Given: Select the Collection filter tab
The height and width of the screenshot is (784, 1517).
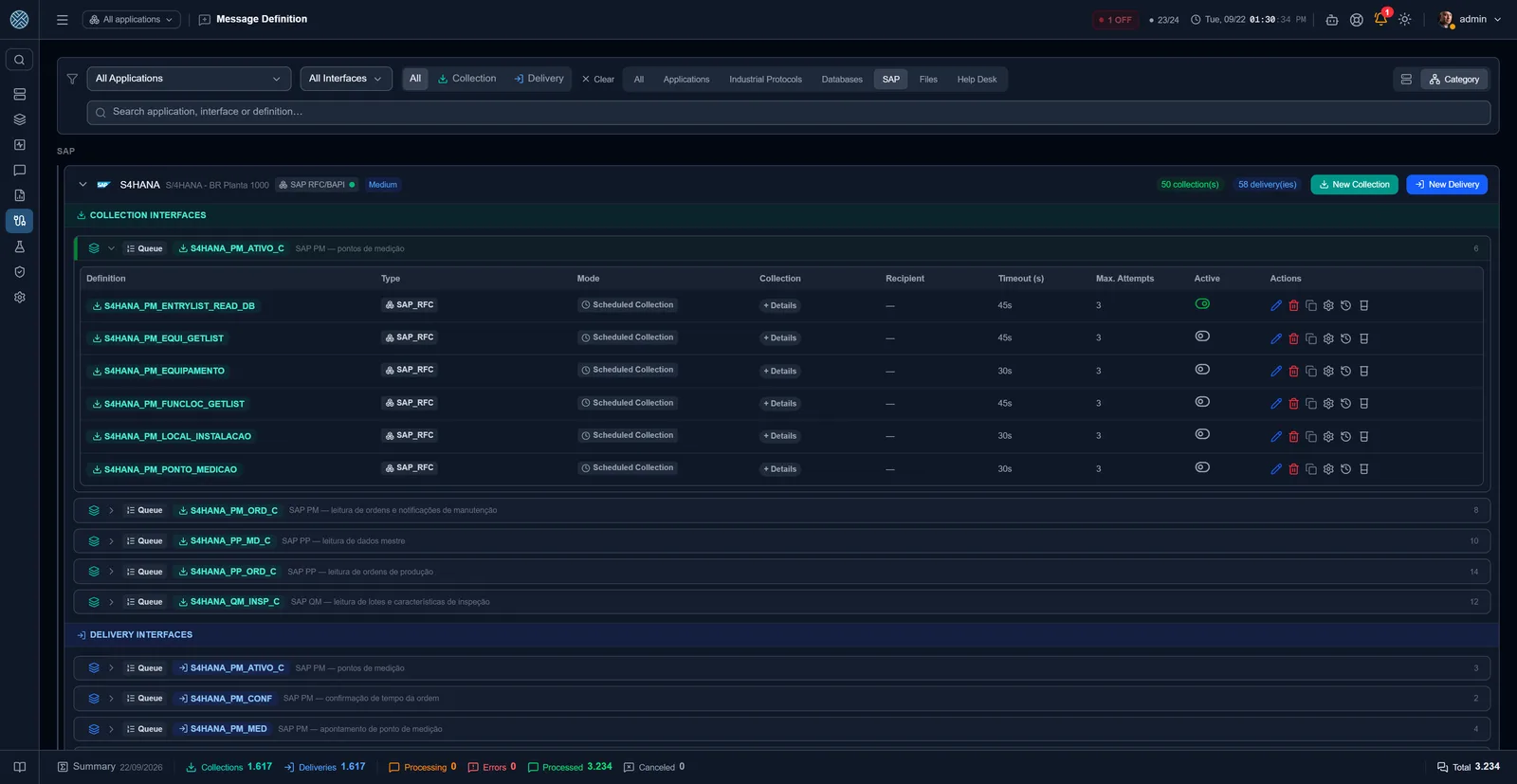Looking at the screenshot, I should [466, 79].
